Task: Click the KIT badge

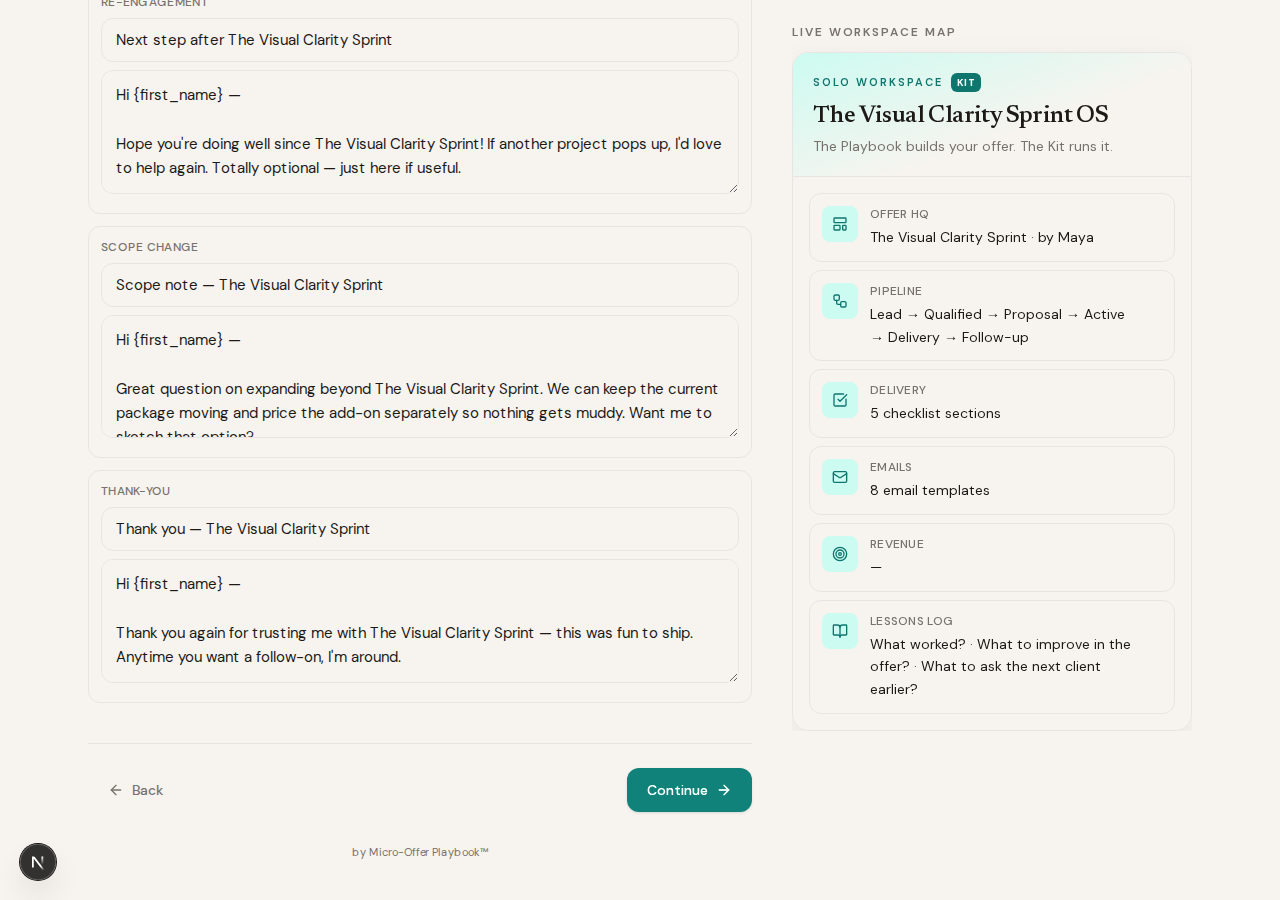Action: tap(966, 83)
